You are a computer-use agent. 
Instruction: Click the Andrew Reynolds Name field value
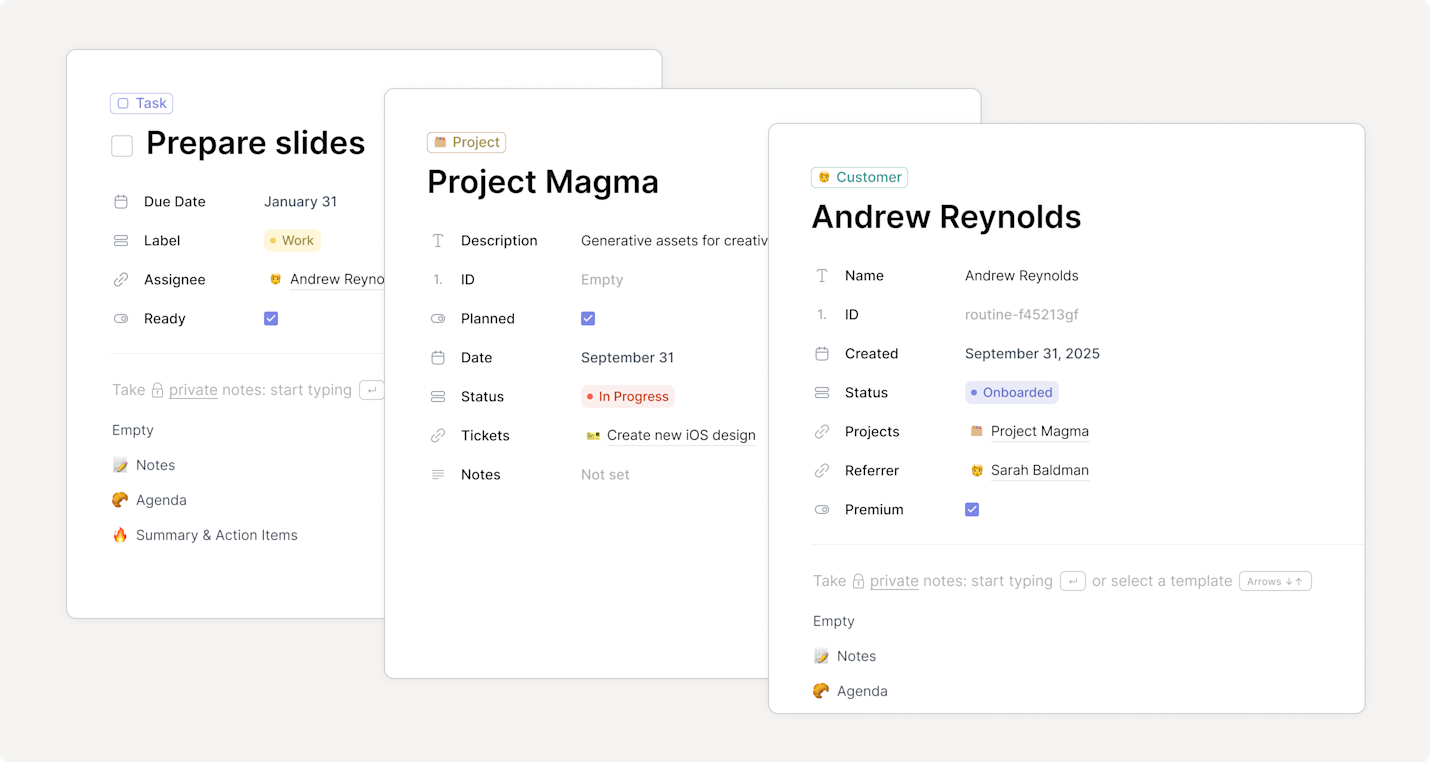click(x=1022, y=276)
